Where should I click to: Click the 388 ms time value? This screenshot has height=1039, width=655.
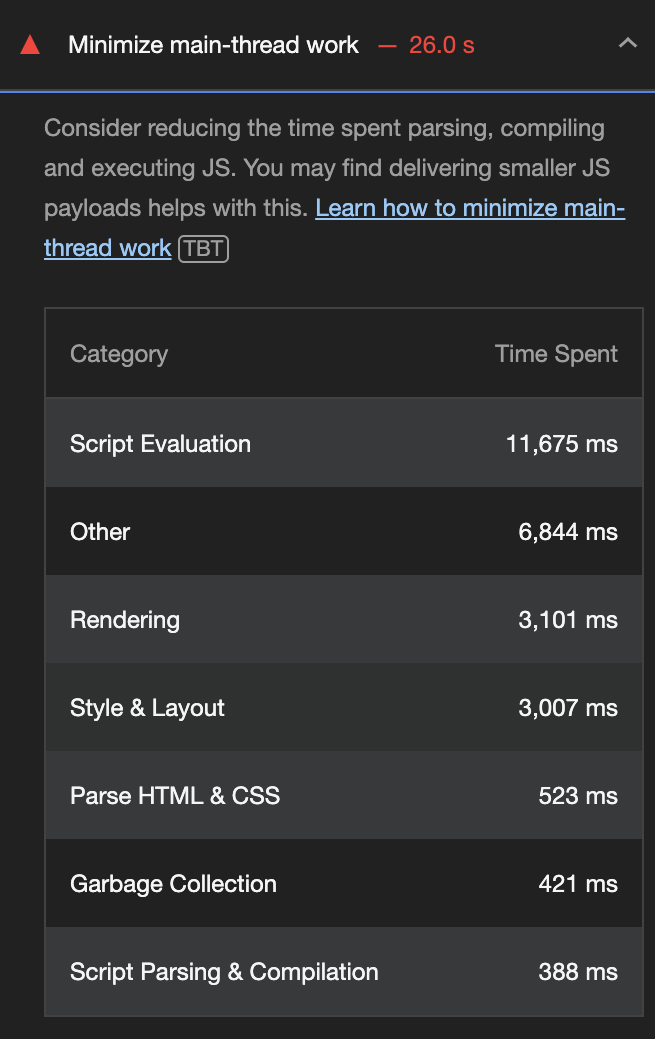pos(577,972)
